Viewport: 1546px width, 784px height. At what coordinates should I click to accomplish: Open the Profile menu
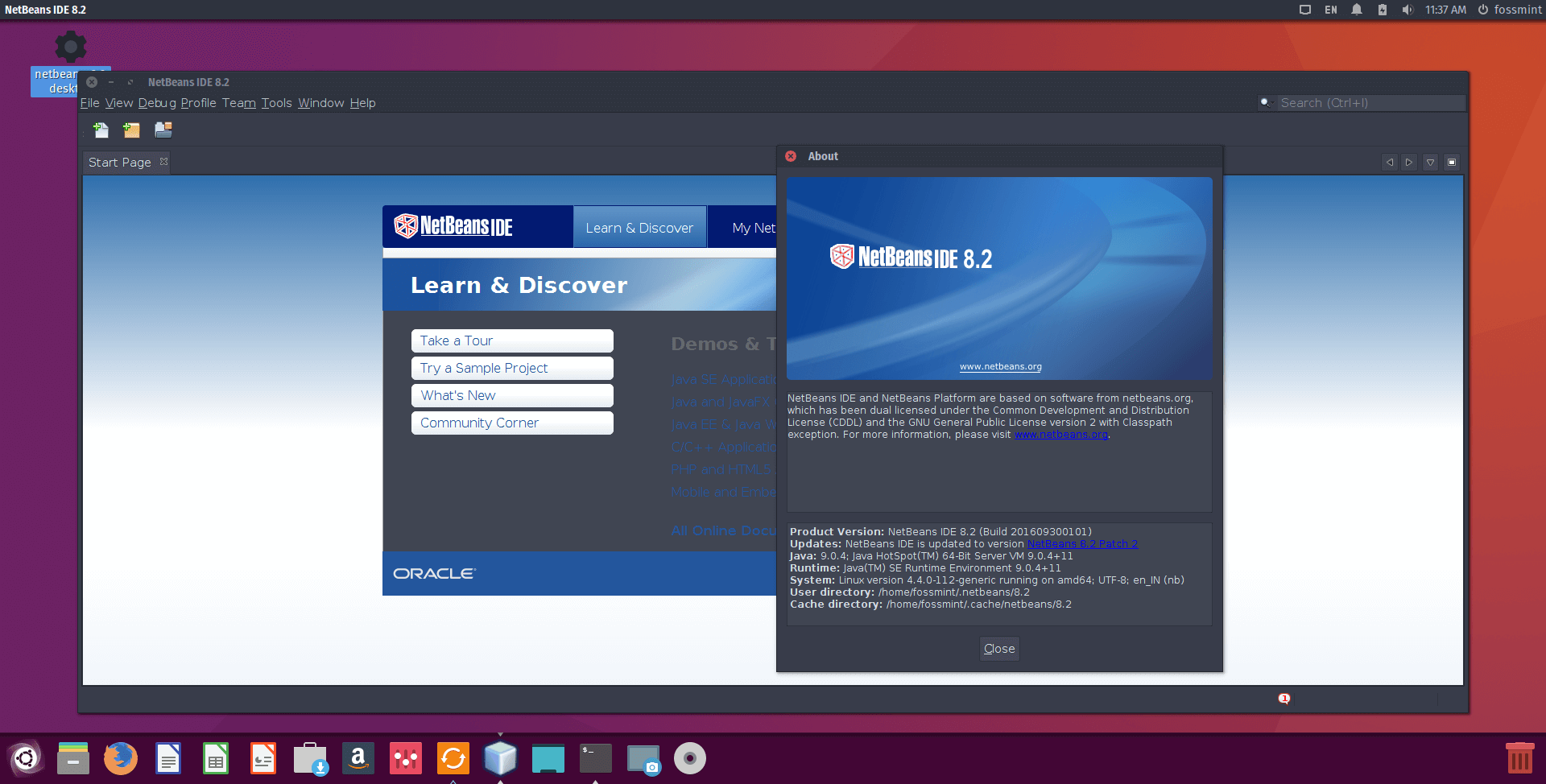[198, 103]
